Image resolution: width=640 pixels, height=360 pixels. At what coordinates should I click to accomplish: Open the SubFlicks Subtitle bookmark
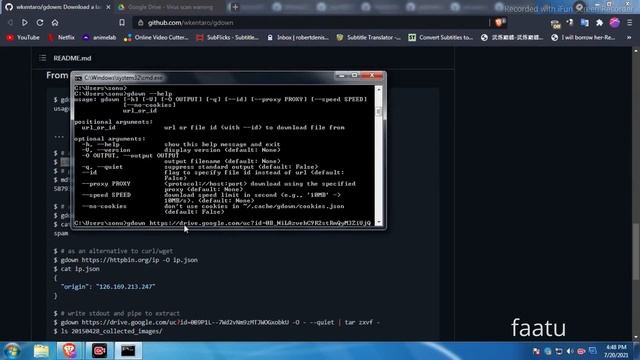(228, 38)
